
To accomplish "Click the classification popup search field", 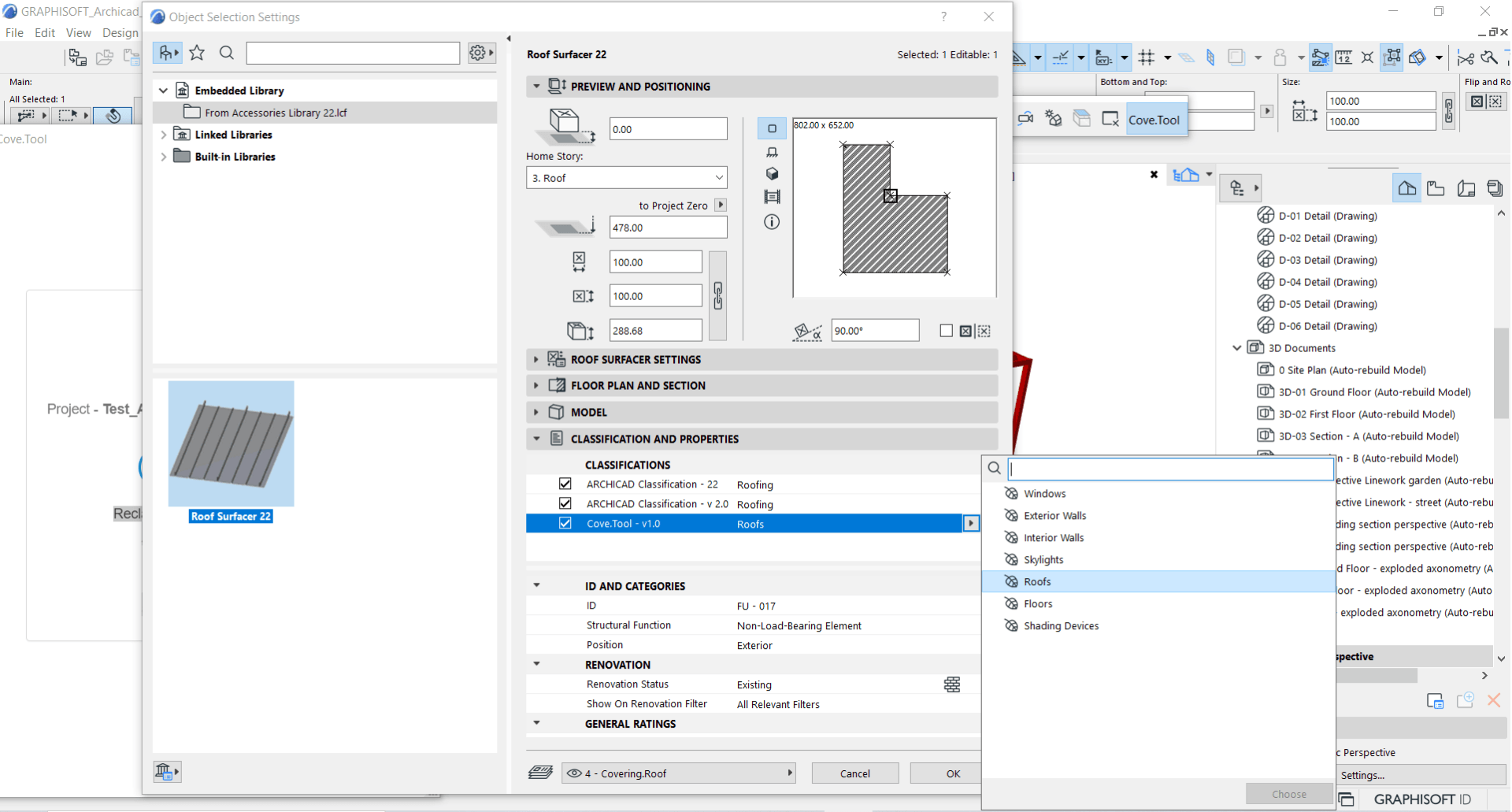I will coord(1171,469).
